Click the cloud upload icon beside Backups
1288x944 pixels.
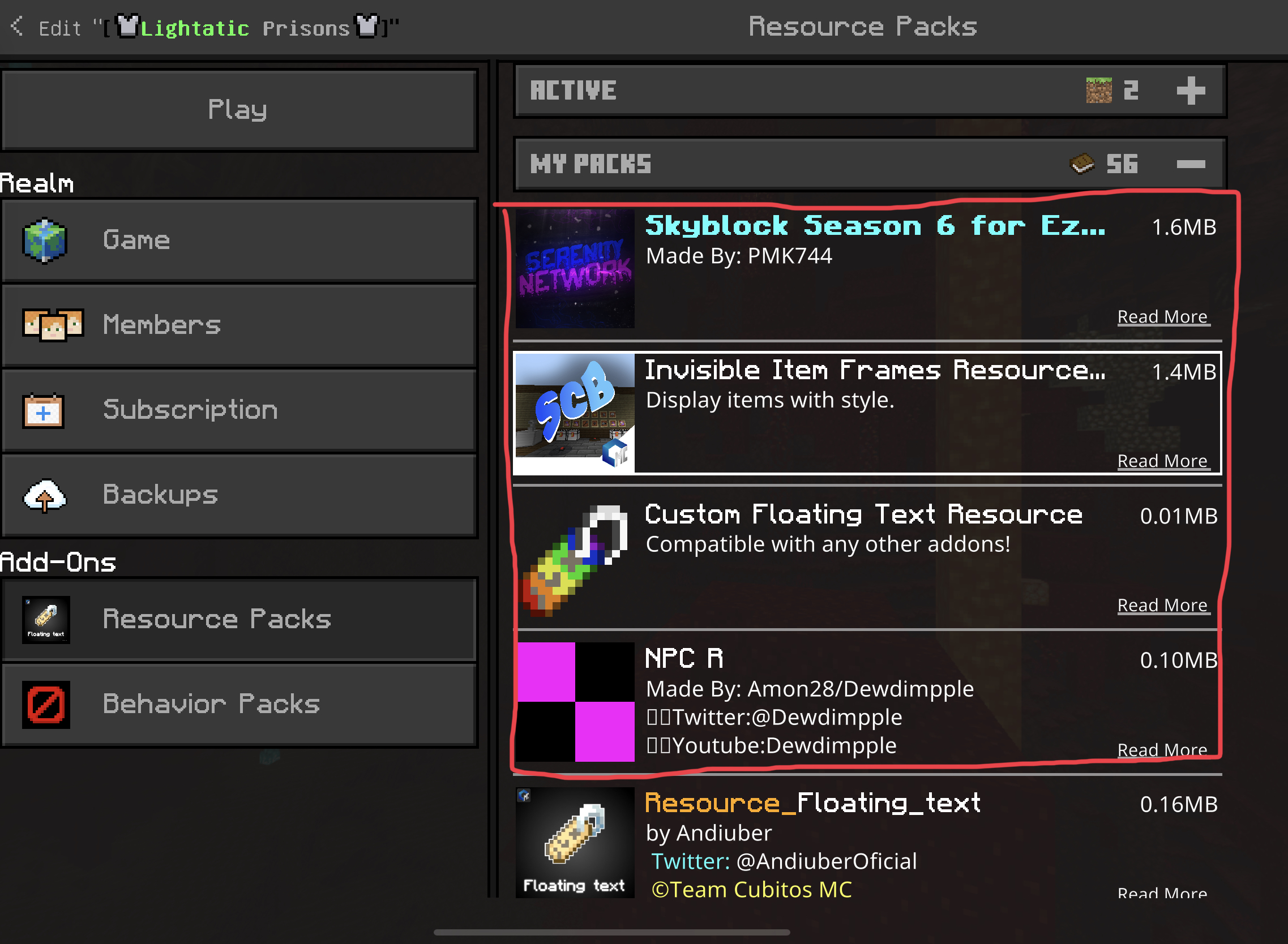[x=45, y=495]
